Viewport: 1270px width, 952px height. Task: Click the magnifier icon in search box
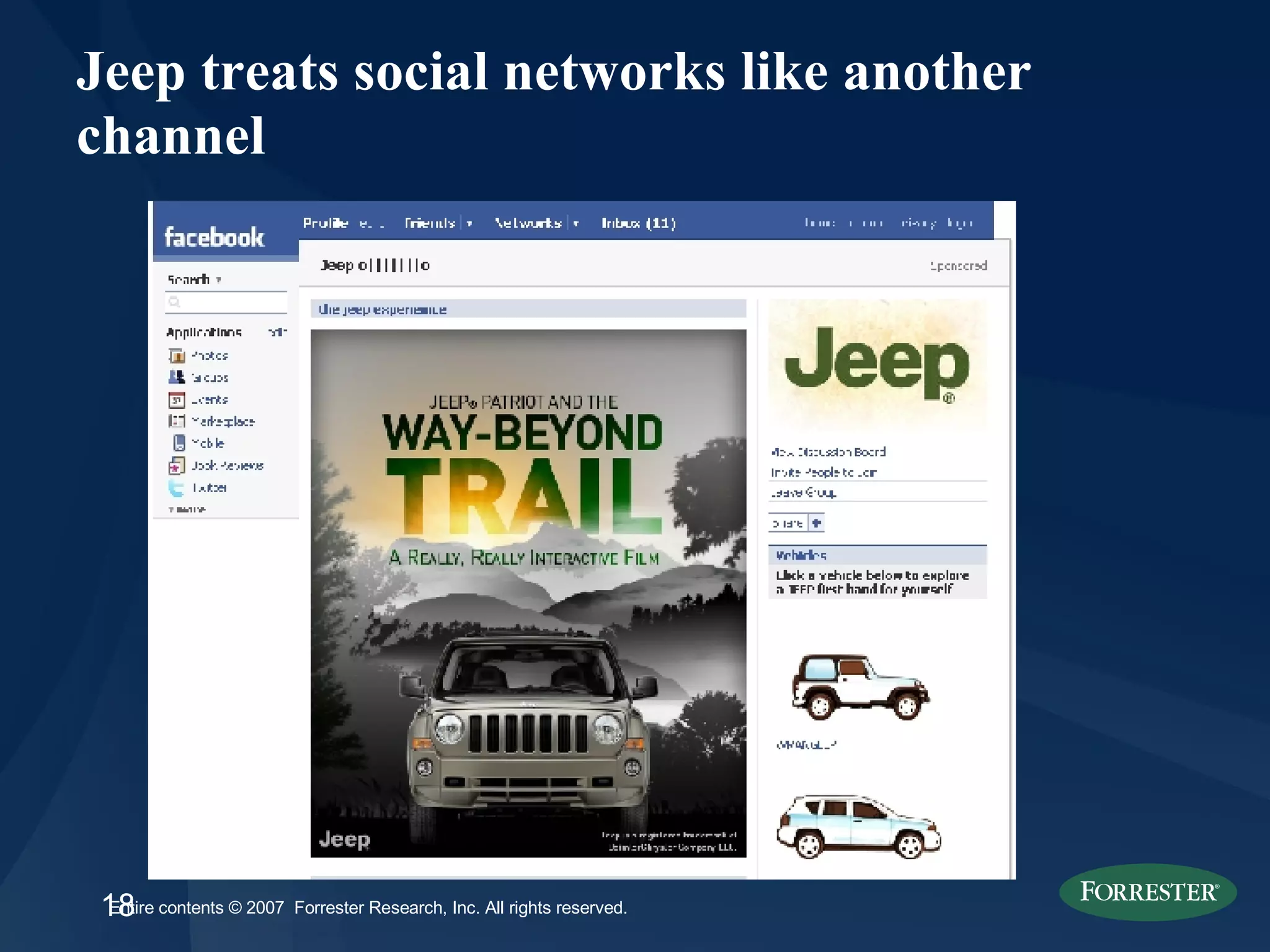pos(174,302)
